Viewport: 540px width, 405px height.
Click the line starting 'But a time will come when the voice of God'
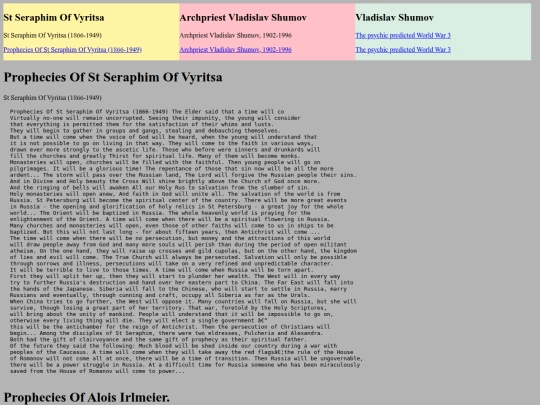coord(163,137)
